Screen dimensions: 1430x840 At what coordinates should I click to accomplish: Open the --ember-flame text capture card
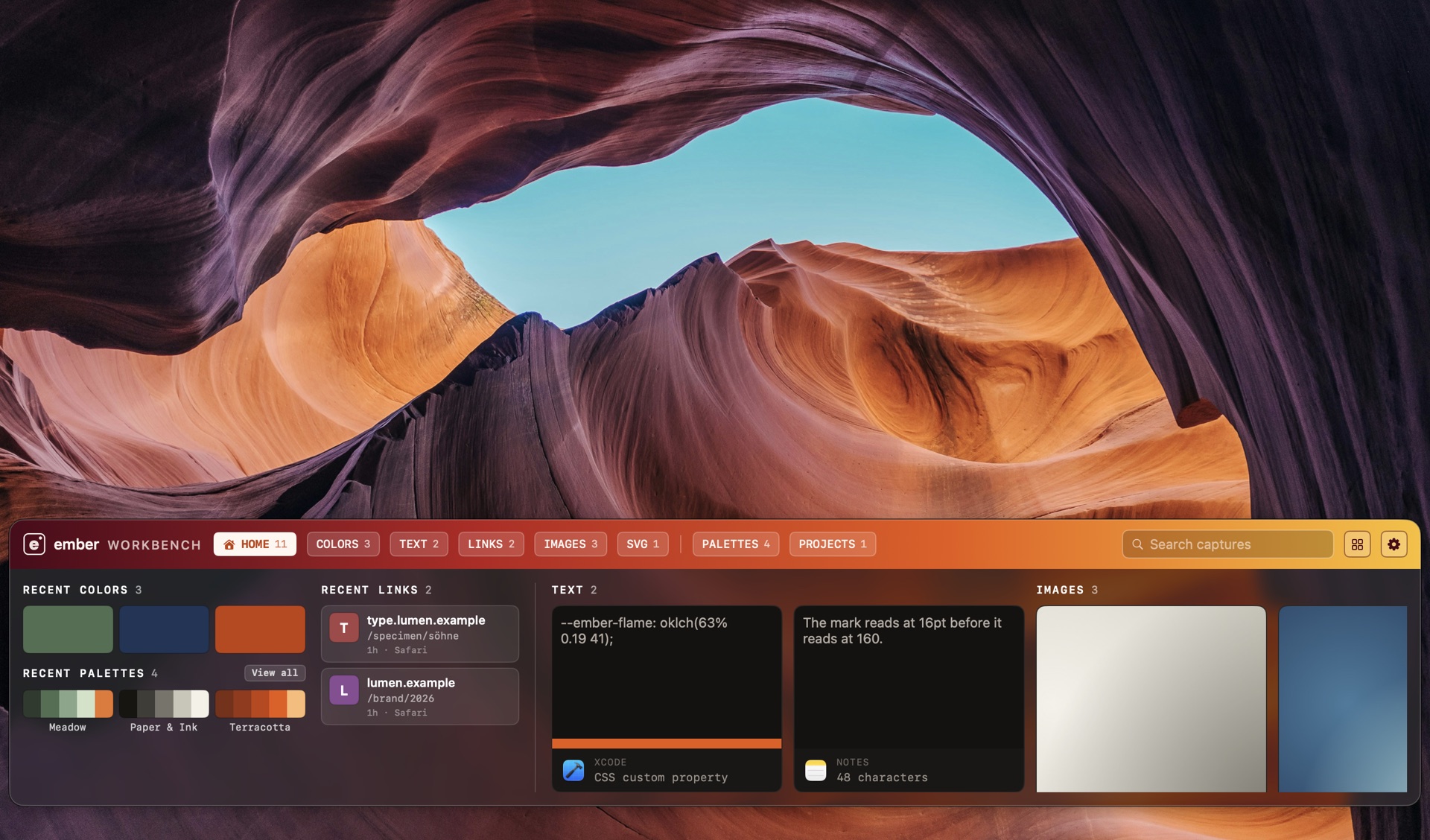667,699
